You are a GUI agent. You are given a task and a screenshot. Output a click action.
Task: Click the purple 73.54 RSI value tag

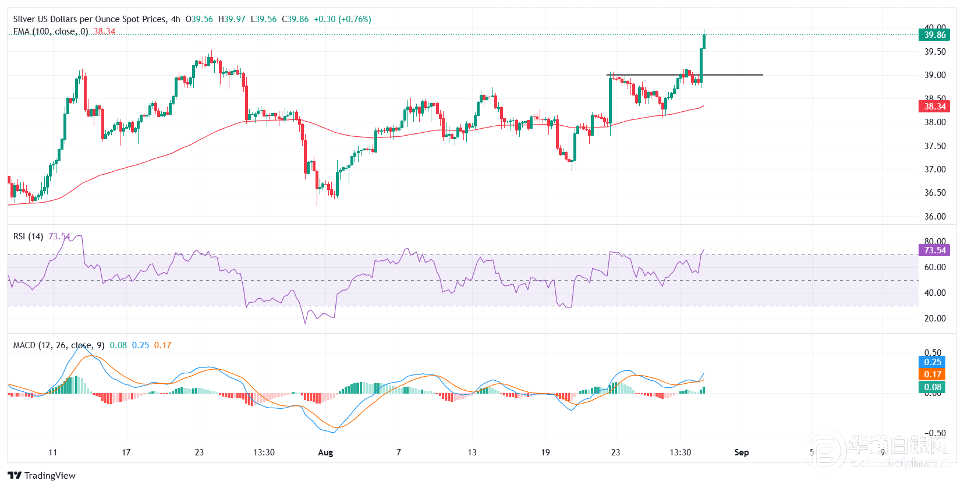[x=933, y=250]
